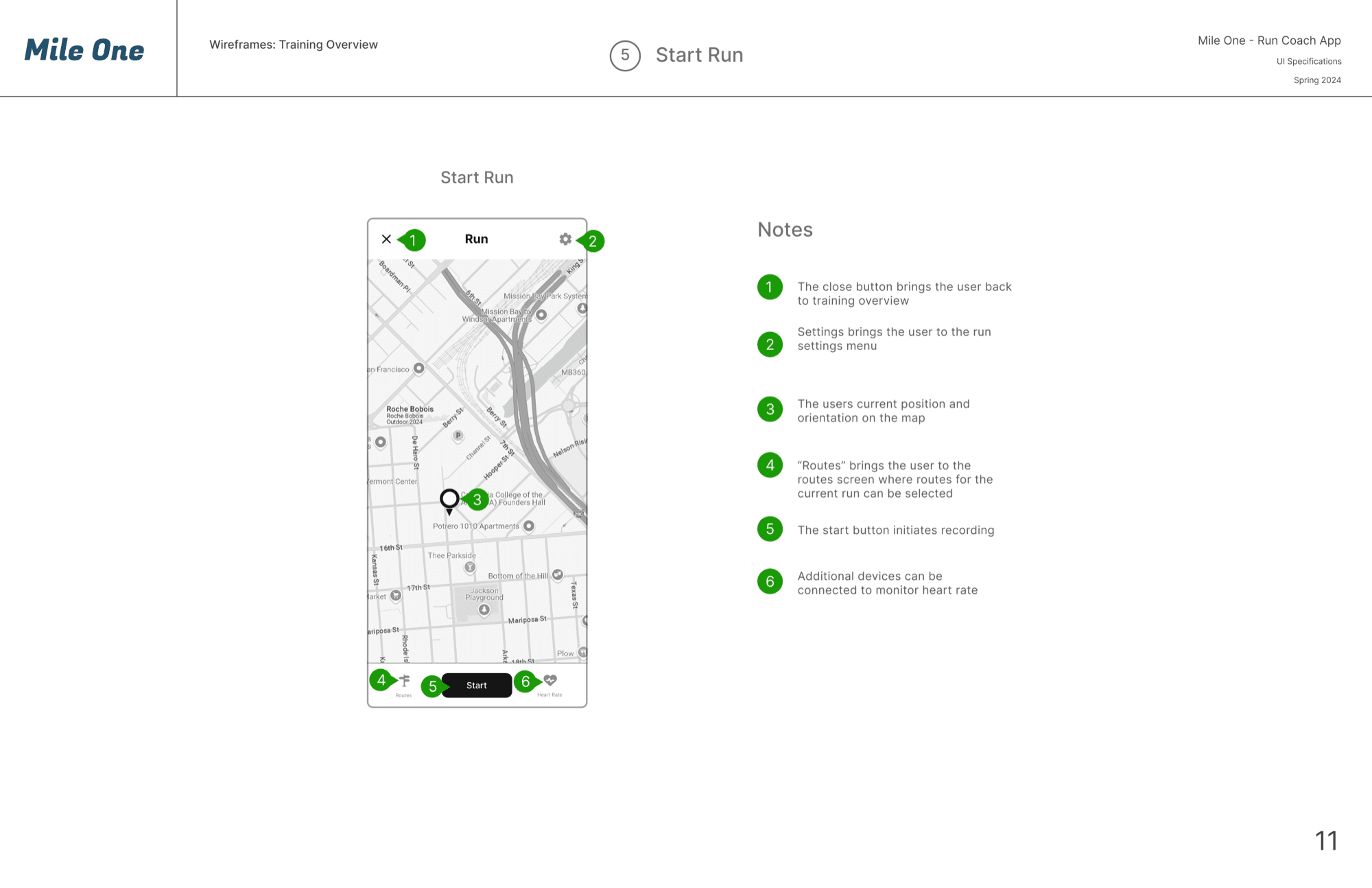Click green annotation marker 1 beside close button
Viewport: 1372px width, 888px height.
(412, 240)
